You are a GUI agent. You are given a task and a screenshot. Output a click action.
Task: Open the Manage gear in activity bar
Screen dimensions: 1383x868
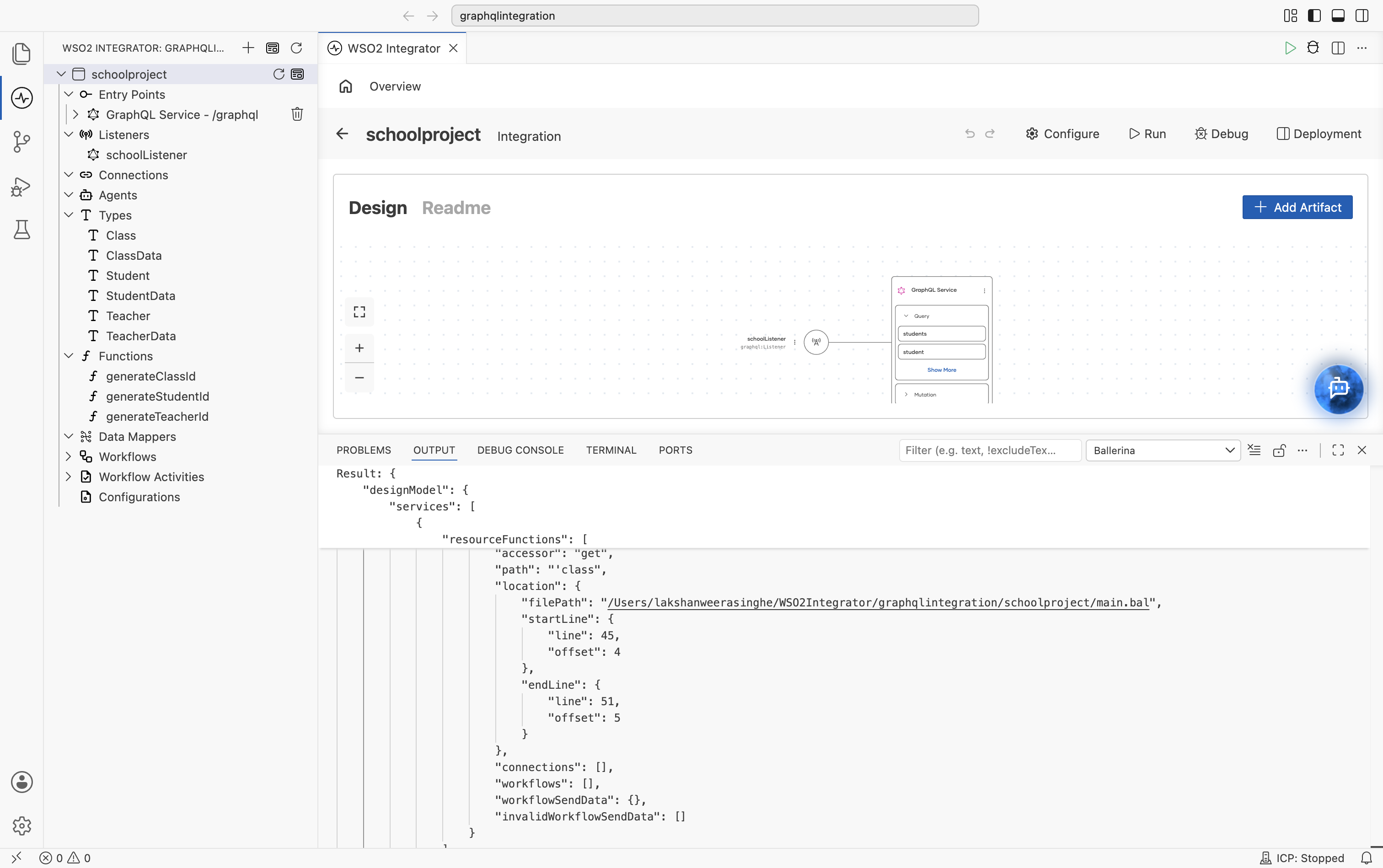(22, 825)
